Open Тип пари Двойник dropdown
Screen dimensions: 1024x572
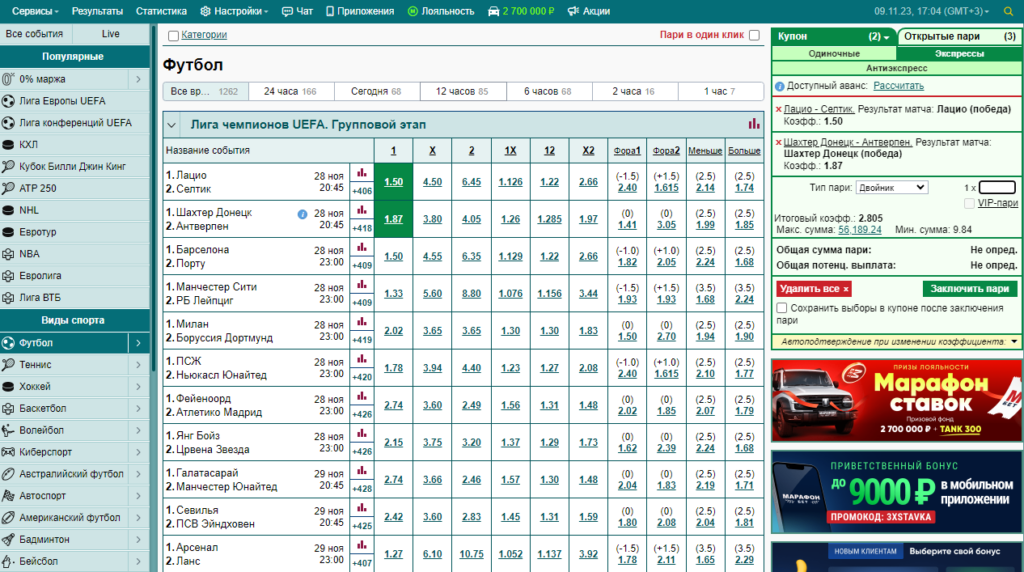click(x=891, y=187)
